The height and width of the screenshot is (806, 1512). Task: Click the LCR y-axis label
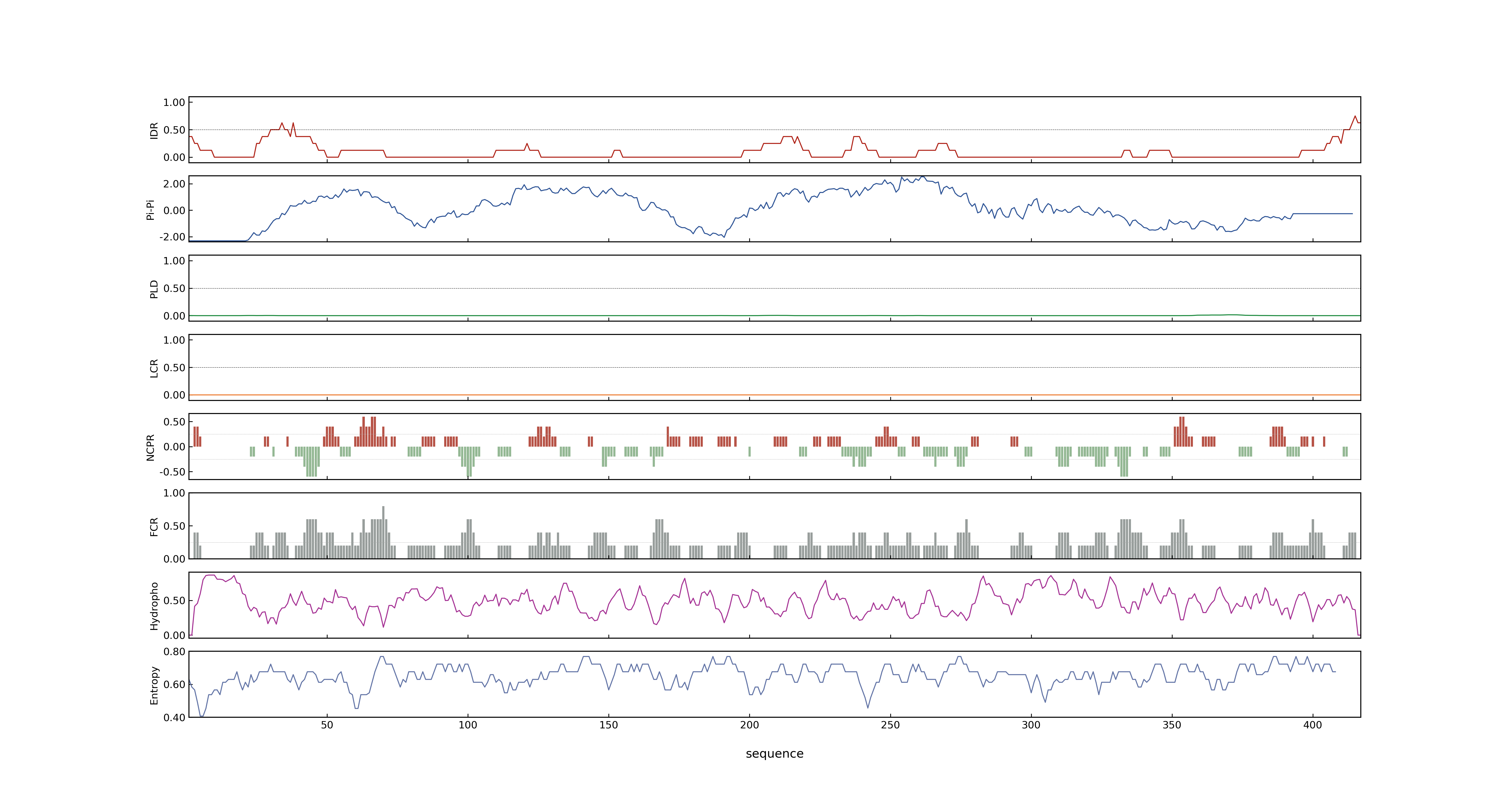point(154,368)
